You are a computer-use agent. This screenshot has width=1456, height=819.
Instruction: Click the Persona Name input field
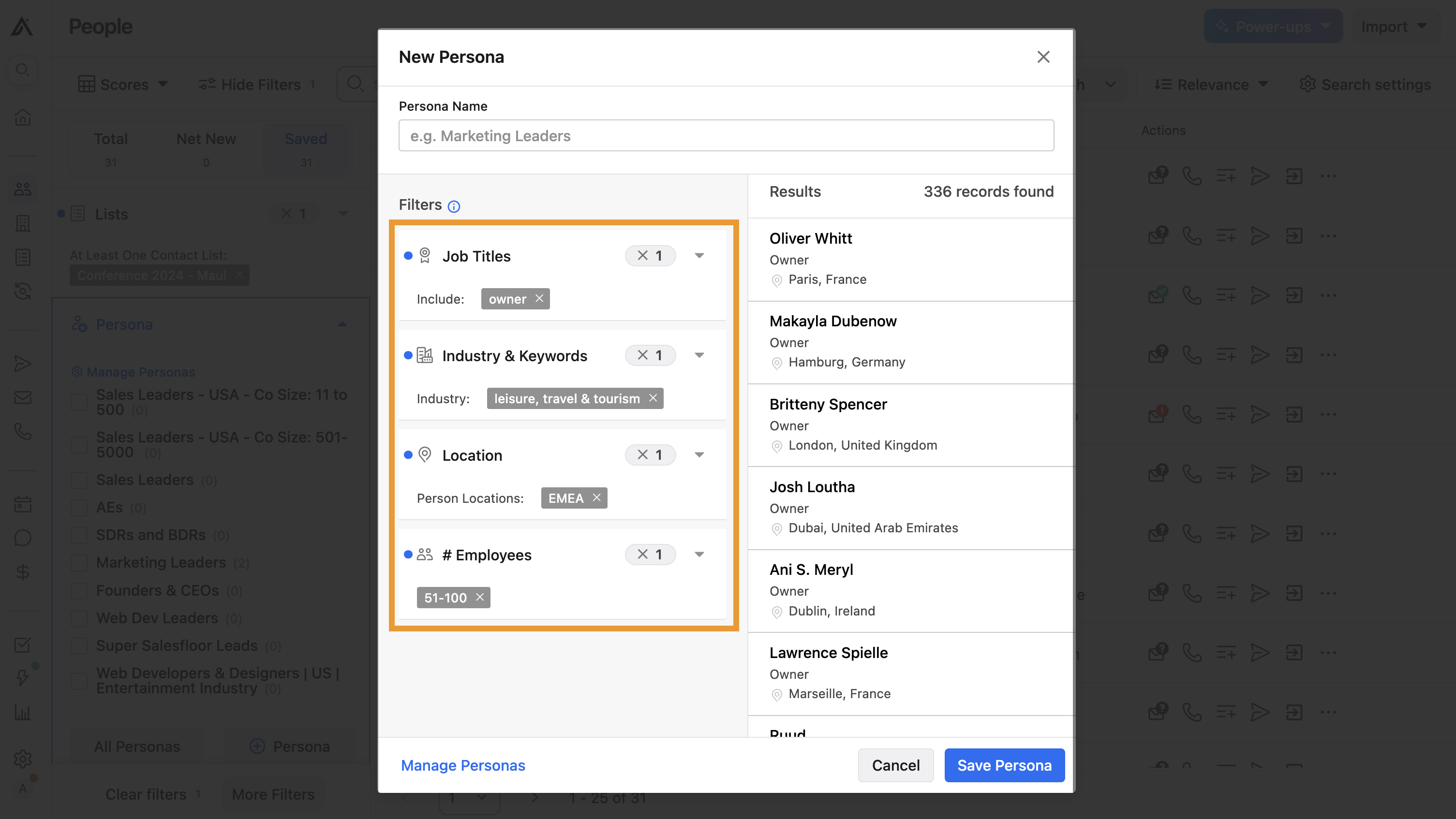(x=726, y=135)
